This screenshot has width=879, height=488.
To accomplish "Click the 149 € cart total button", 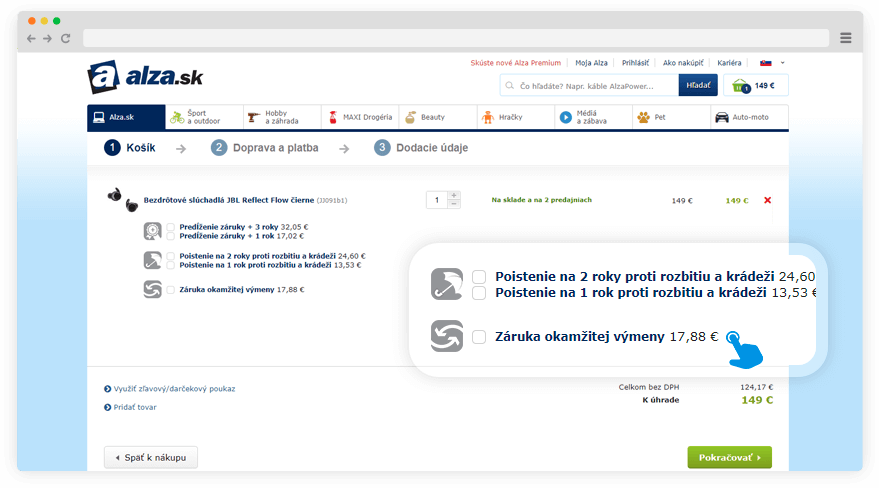I will [x=756, y=86].
